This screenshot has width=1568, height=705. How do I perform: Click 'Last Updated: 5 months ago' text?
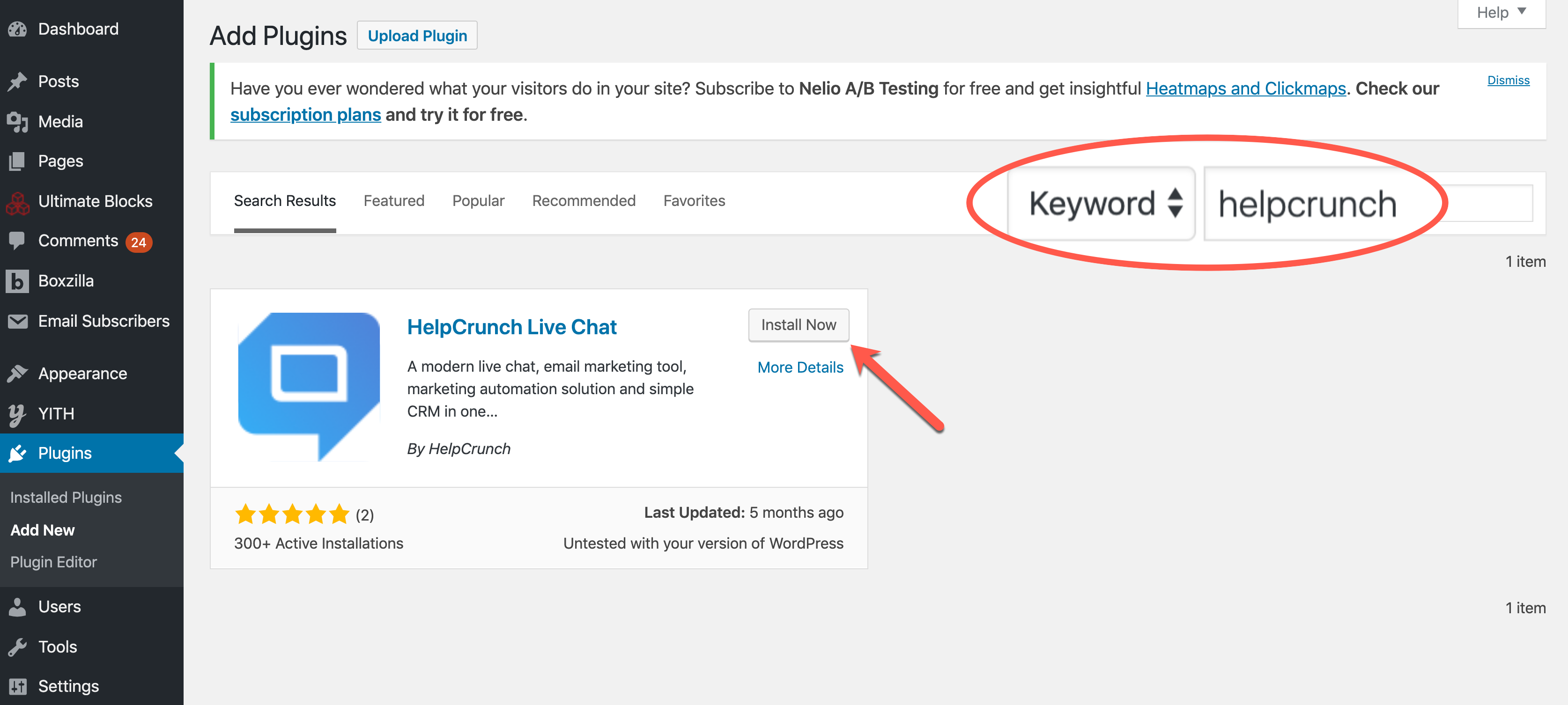tap(744, 513)
